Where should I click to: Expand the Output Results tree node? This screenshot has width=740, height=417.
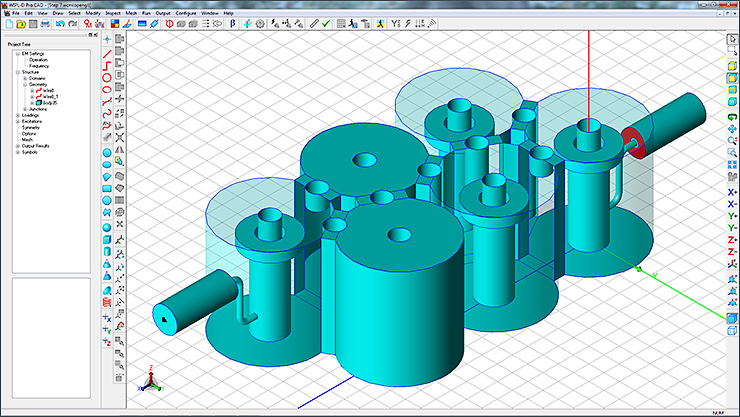click(17, 146)
